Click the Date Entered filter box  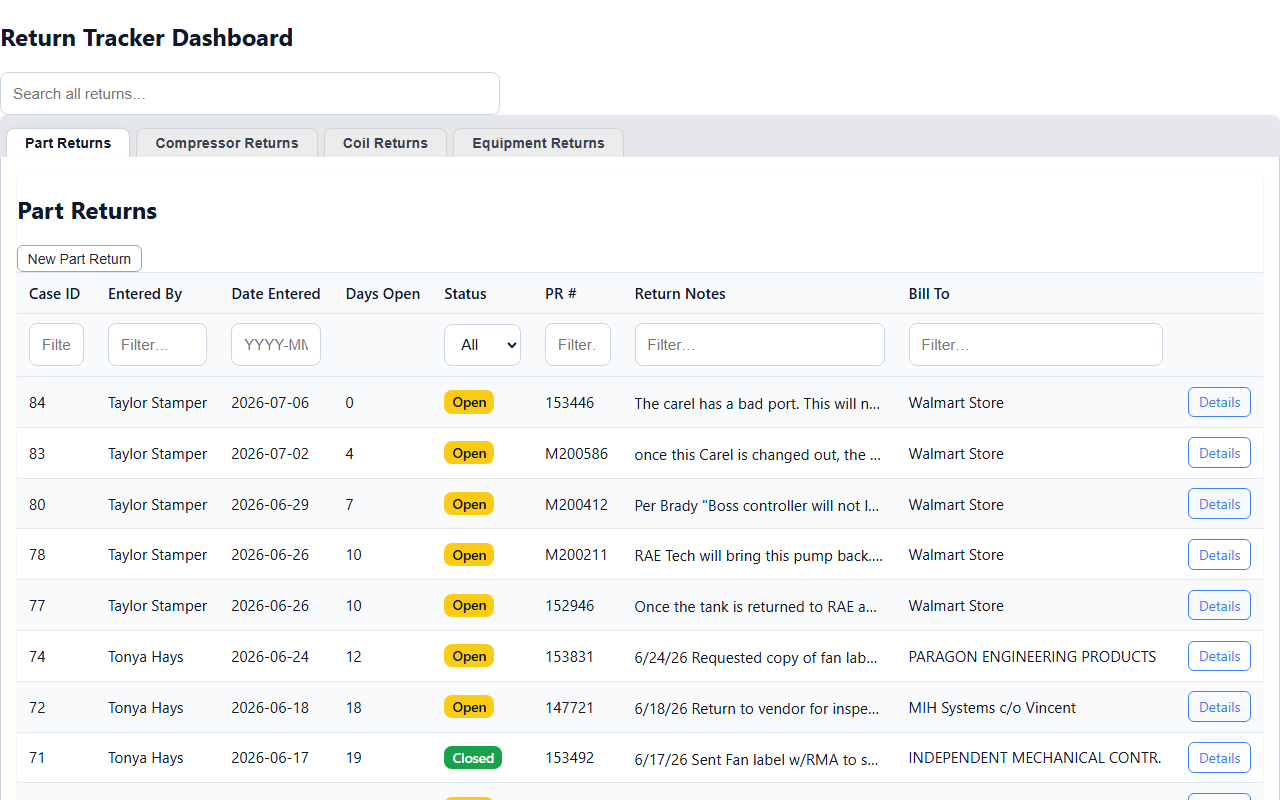[x=276, y=345]
